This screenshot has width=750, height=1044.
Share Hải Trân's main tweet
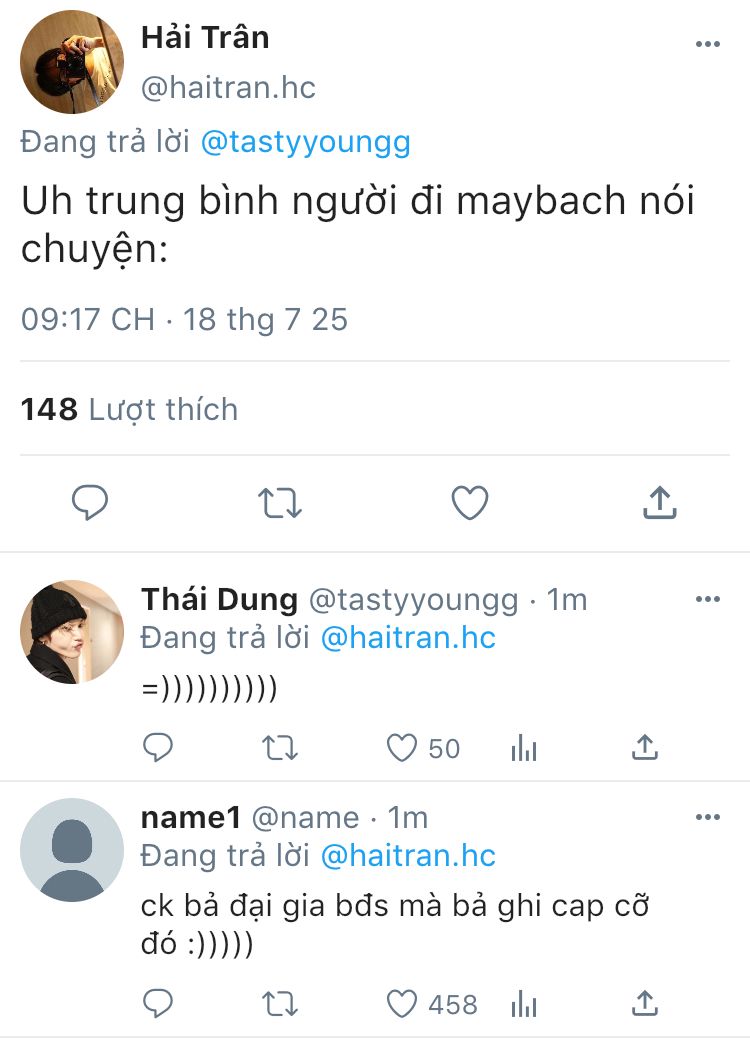[x=659, y=503]
